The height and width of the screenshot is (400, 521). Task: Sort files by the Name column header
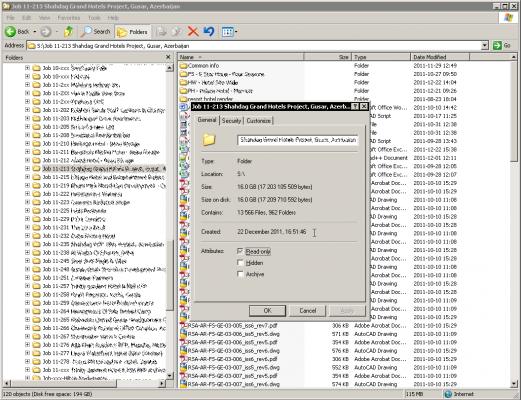[x=240, y=57]
